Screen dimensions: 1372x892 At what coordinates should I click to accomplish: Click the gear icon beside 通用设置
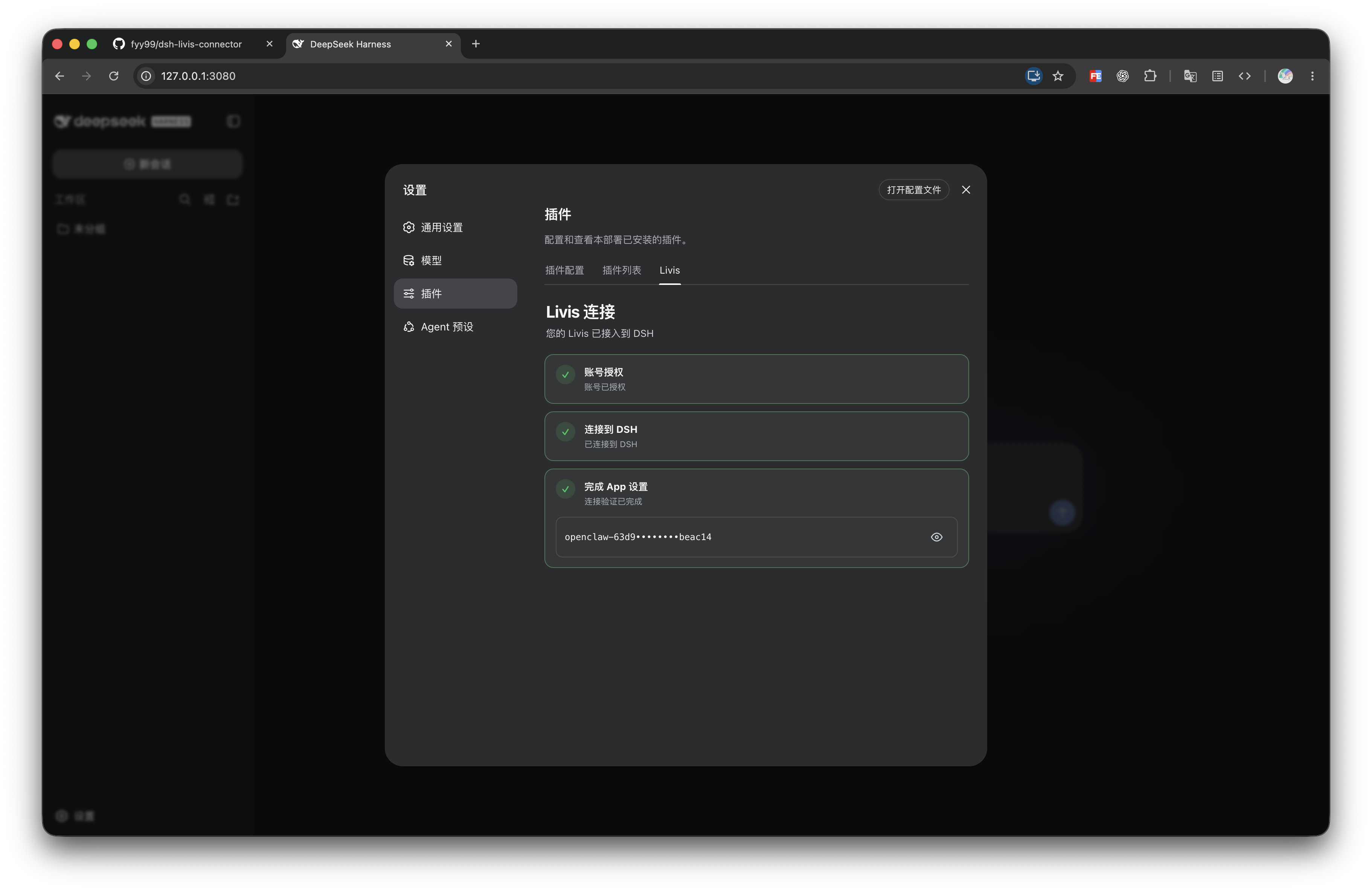(409, 227)
